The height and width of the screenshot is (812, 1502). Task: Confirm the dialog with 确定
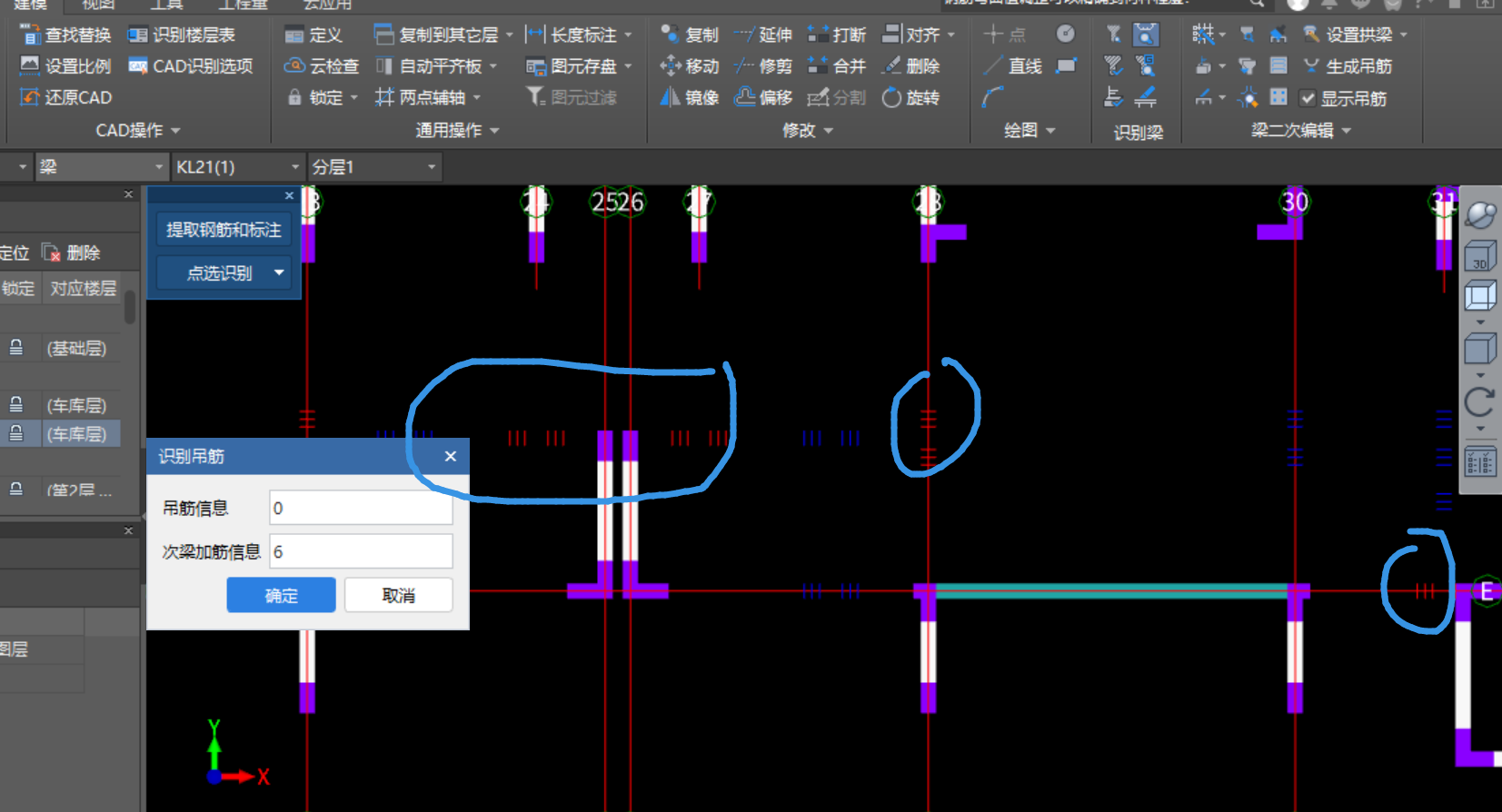tap(281, 596)
